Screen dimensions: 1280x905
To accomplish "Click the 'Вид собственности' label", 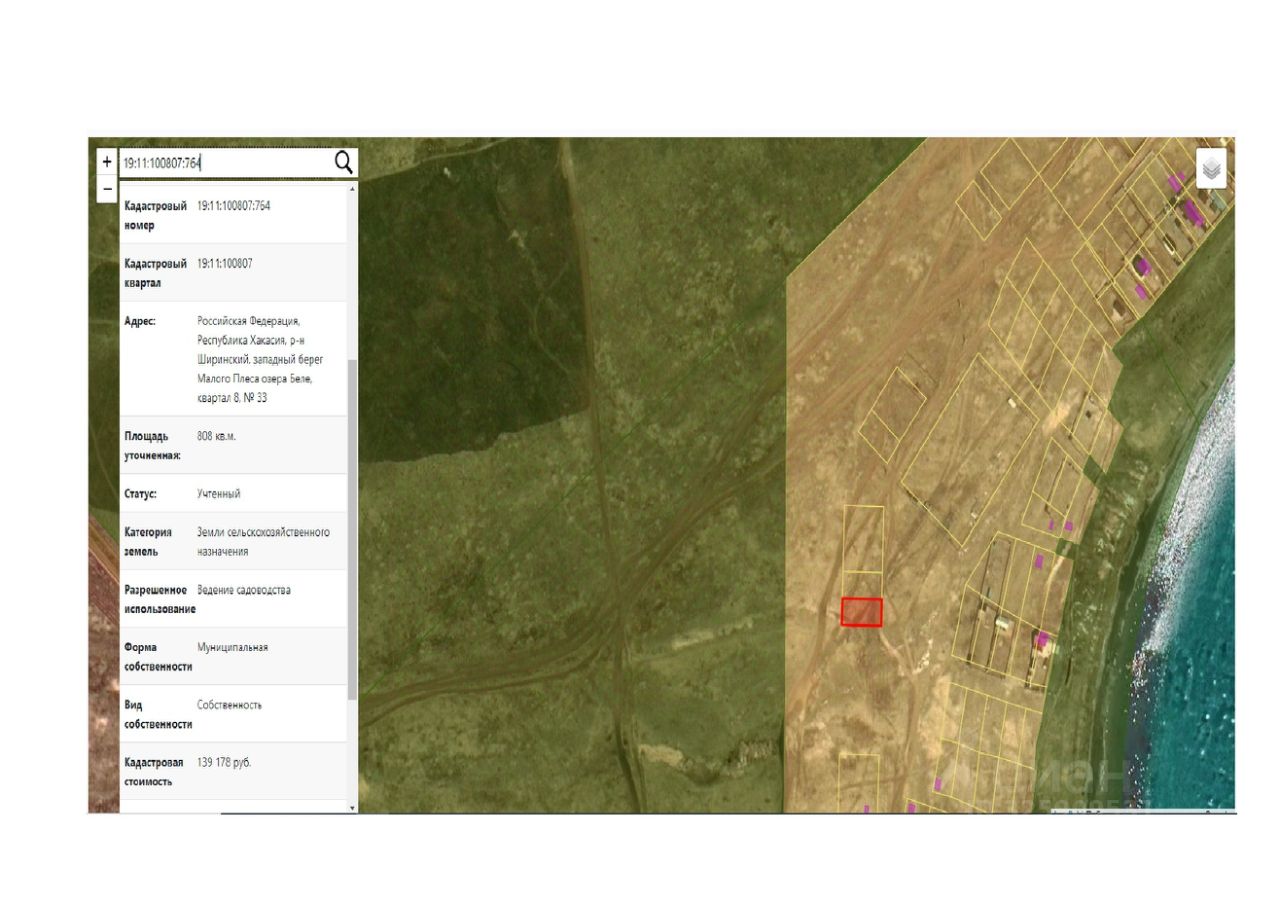I will pos(158,714).
